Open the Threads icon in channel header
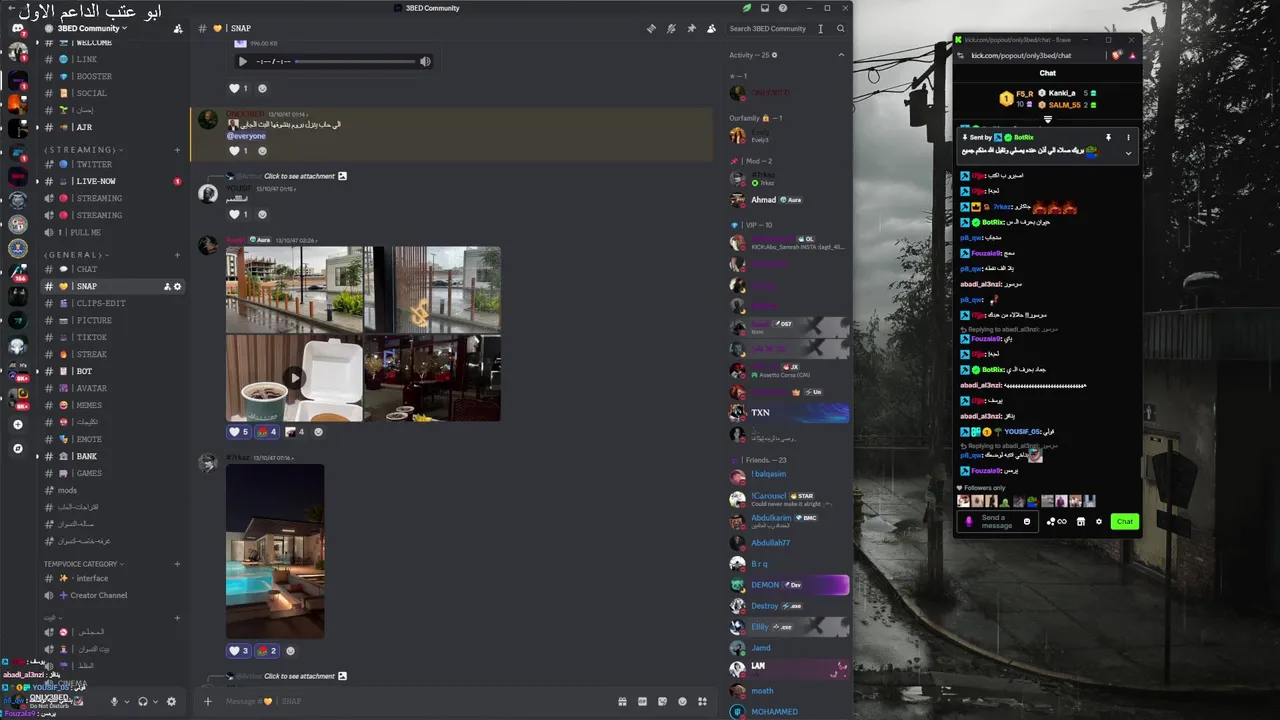Image resolution: width=1280 pixels, height=720 pixels. click(651, 28)
